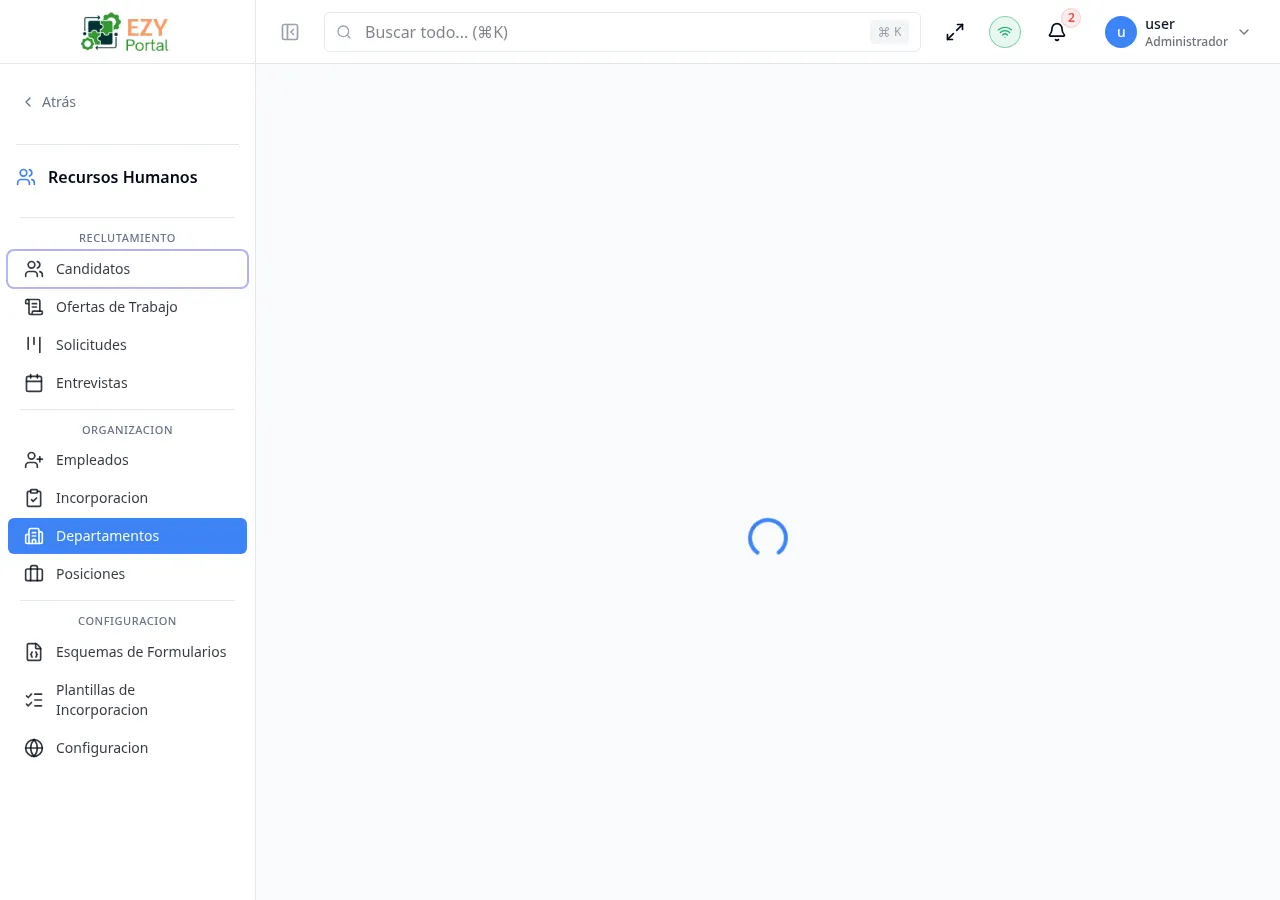This screenshot has height=900, width=1280.
Task: Click the Entrevistas calendar icon
Action: (34, 383)
